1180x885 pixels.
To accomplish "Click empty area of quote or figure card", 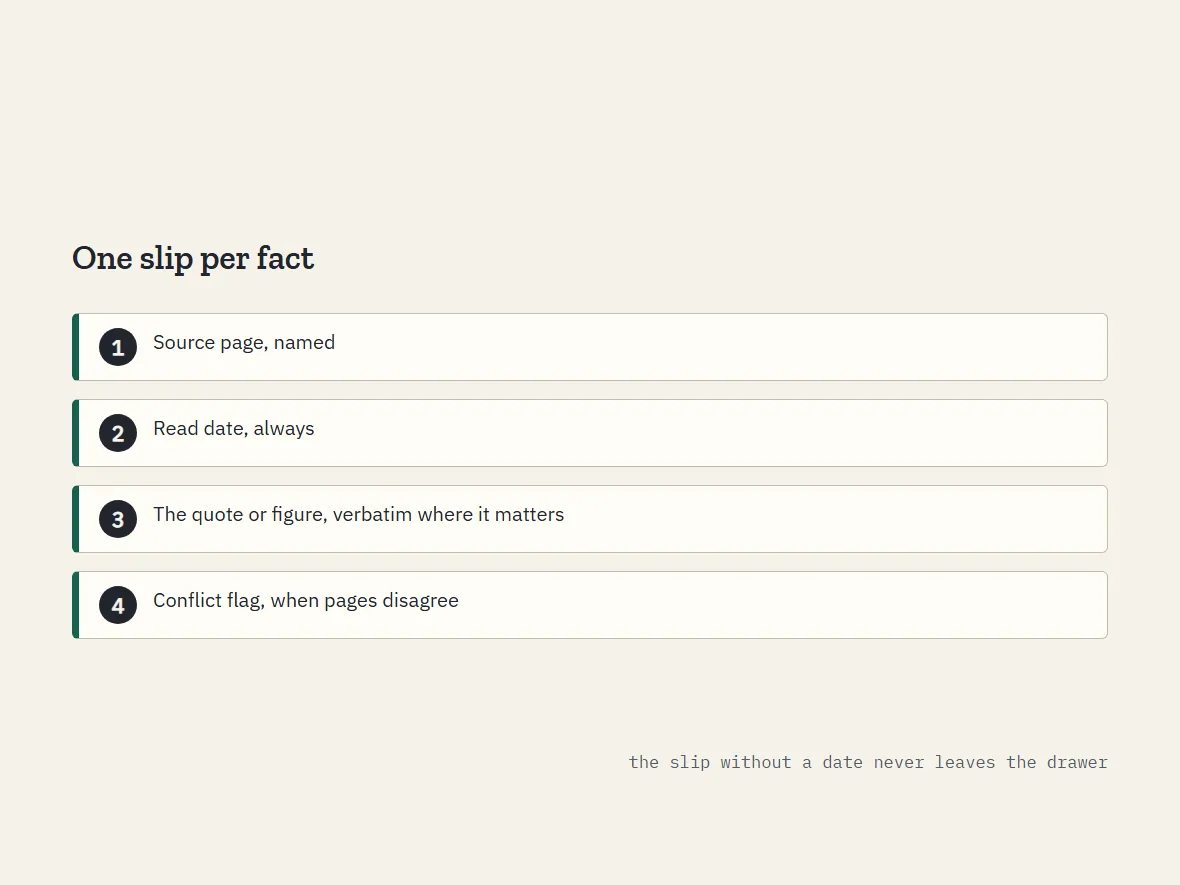I will (828, 519).
